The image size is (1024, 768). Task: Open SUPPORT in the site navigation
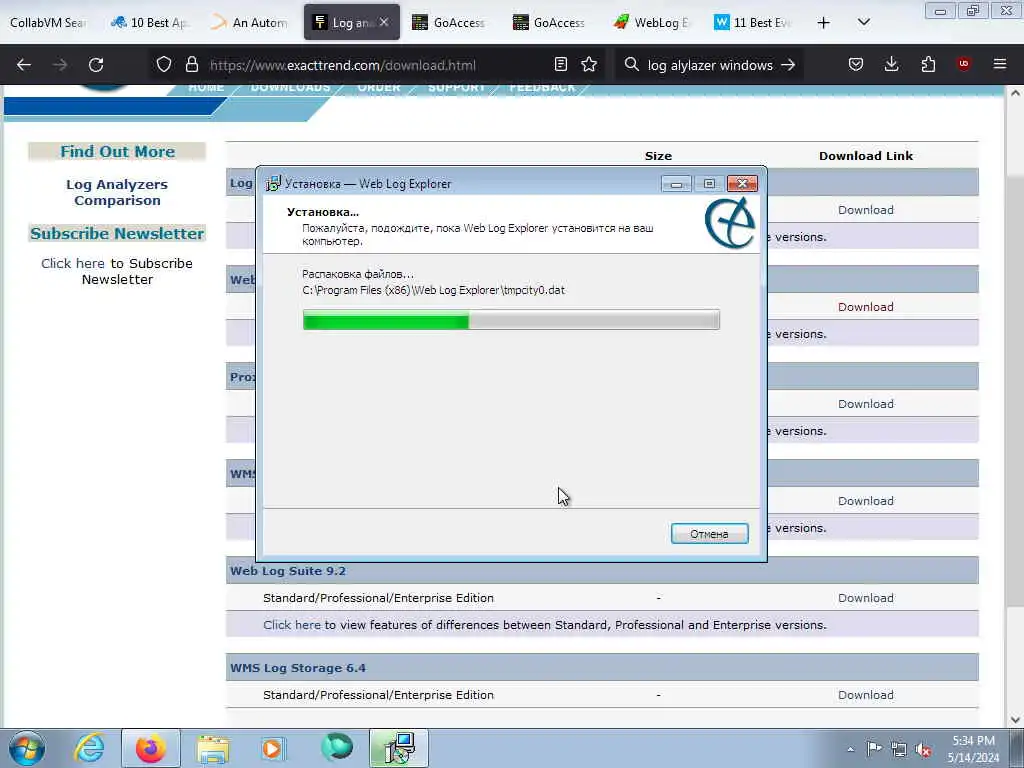[x=456, y=88]
